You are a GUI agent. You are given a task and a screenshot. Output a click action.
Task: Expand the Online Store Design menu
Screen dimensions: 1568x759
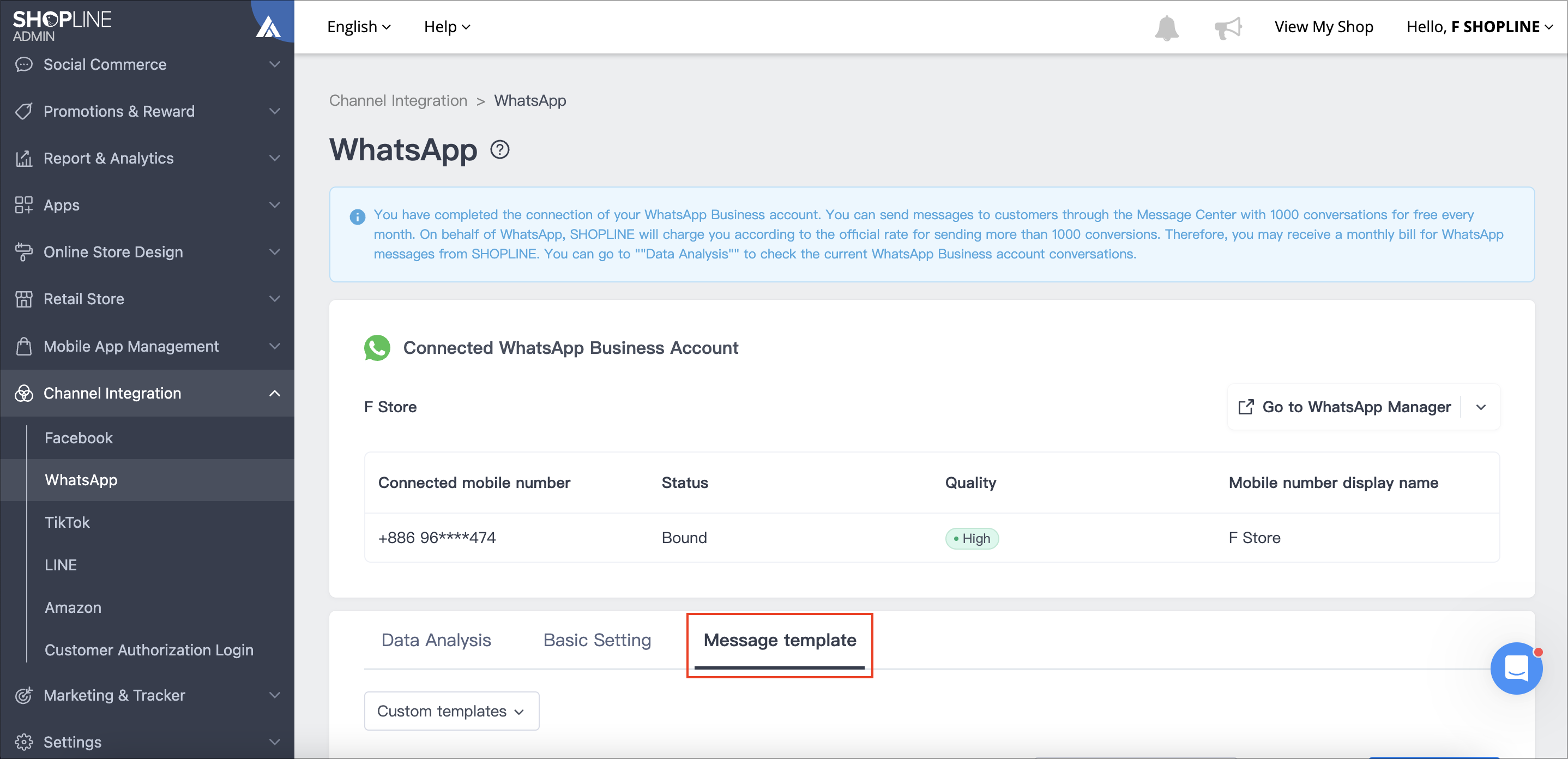[275, 252]
